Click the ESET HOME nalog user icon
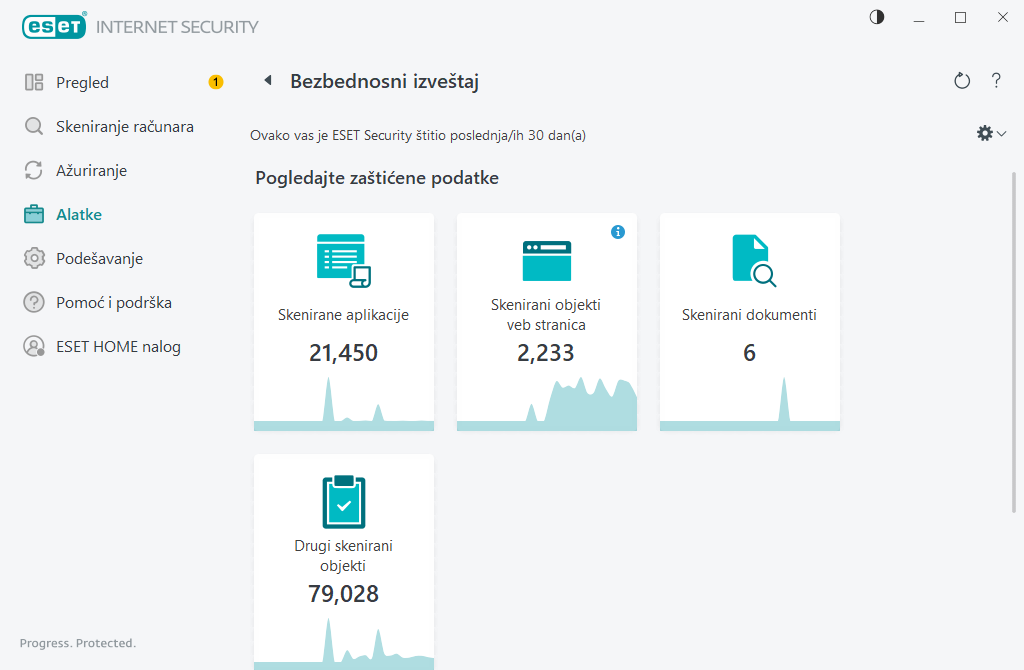 pyautogui.click(x=34, y=347)
